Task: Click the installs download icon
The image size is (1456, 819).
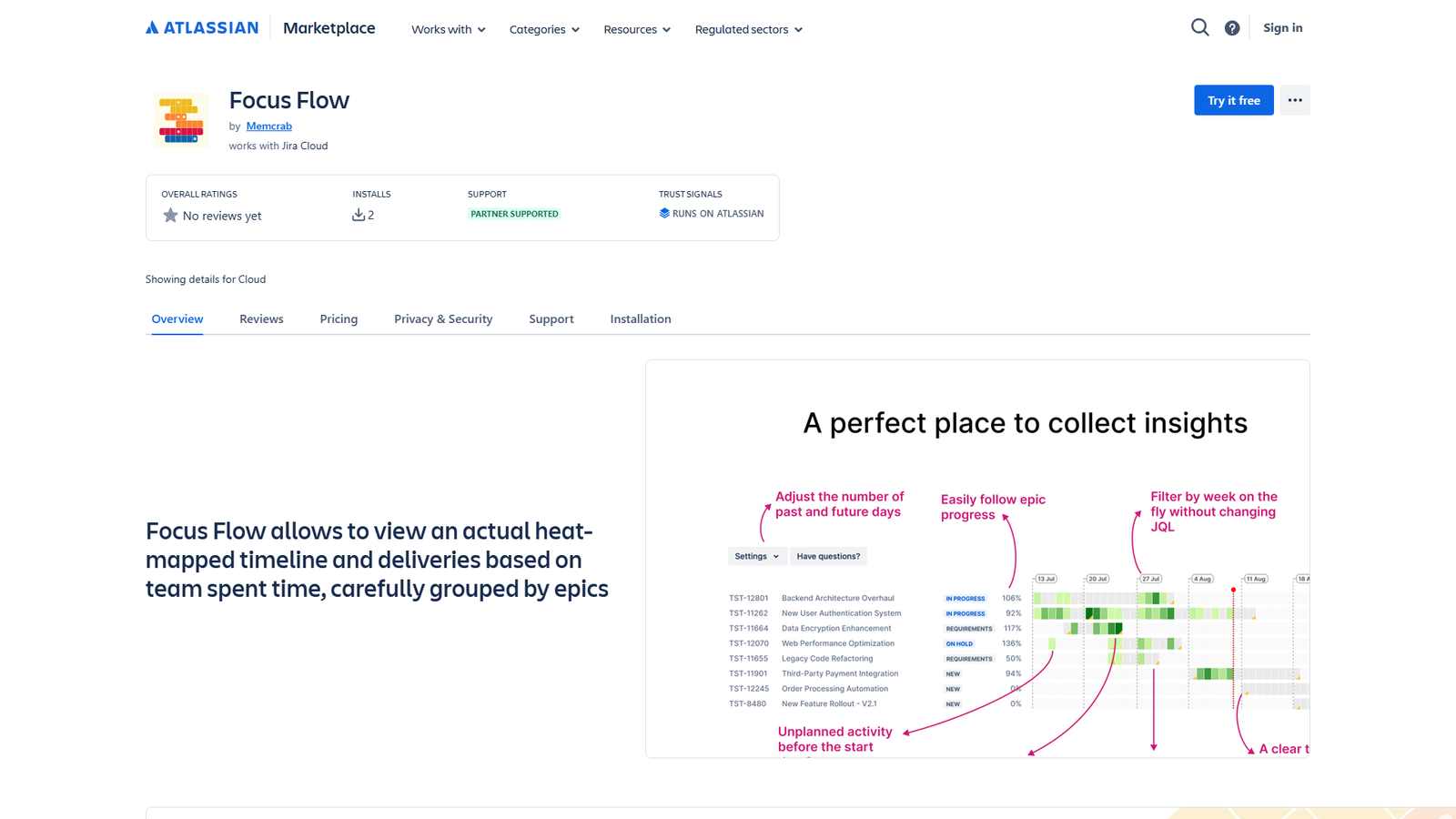Action: (359, 214)
